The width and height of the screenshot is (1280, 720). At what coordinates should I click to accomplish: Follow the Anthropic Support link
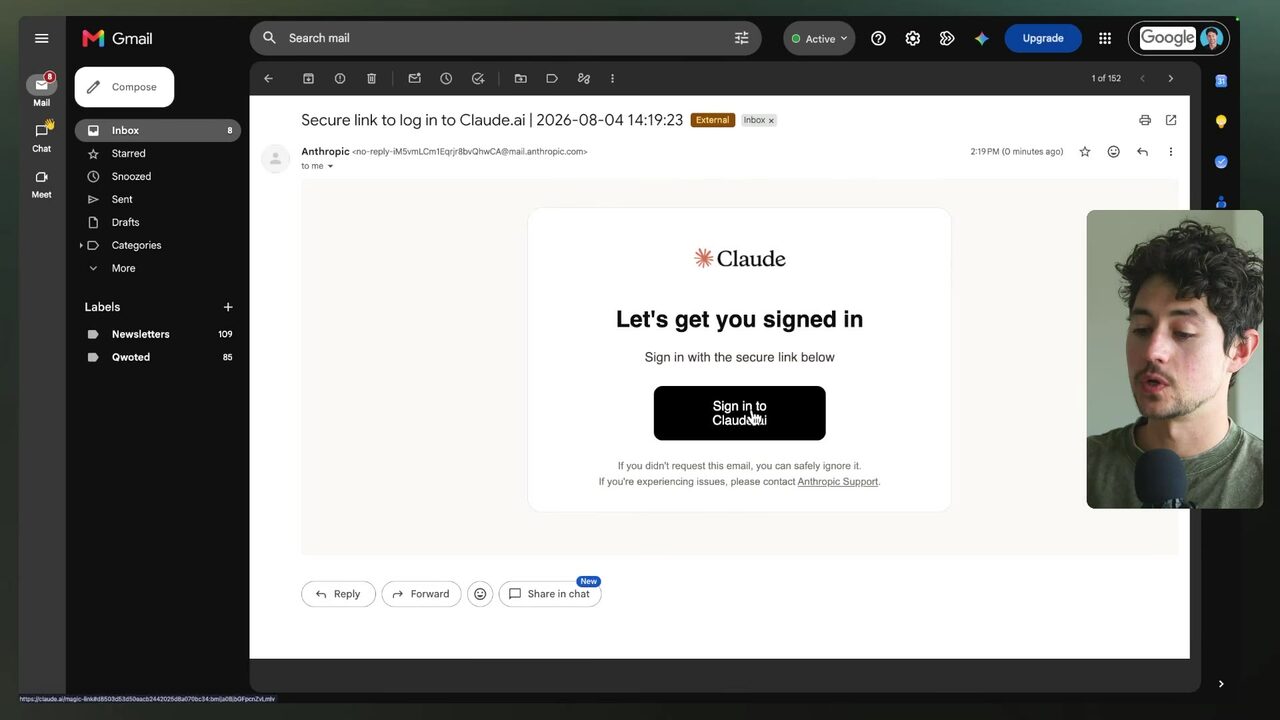pyautogui.click(x=838, y=482)
